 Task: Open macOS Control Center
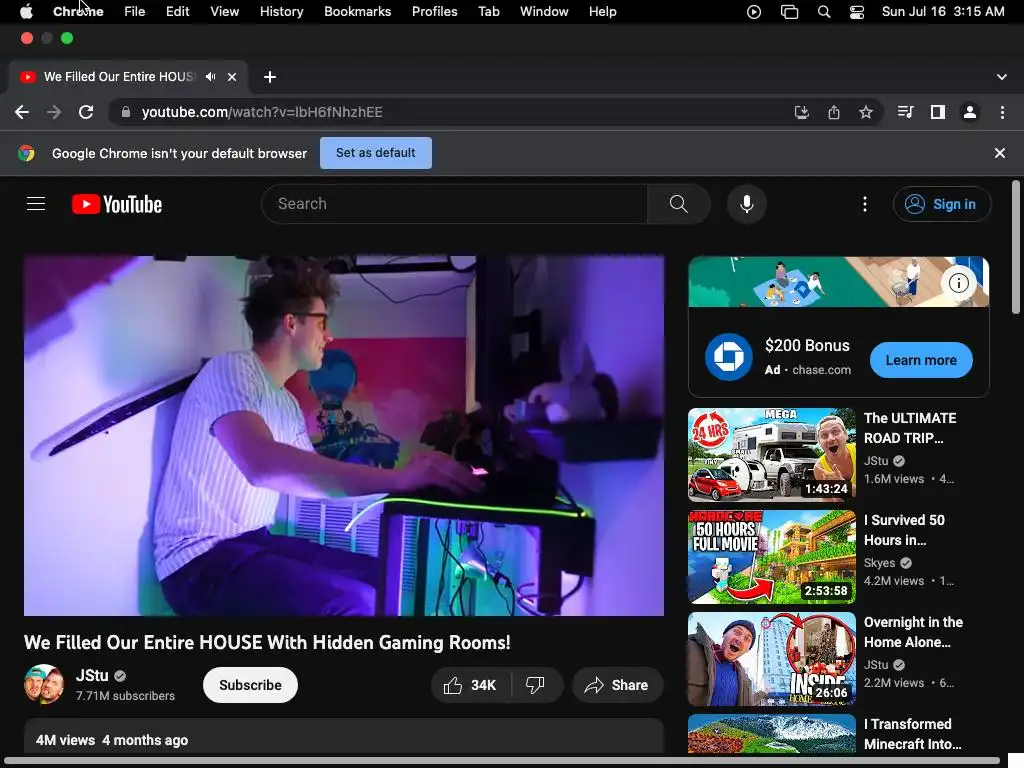857,12
